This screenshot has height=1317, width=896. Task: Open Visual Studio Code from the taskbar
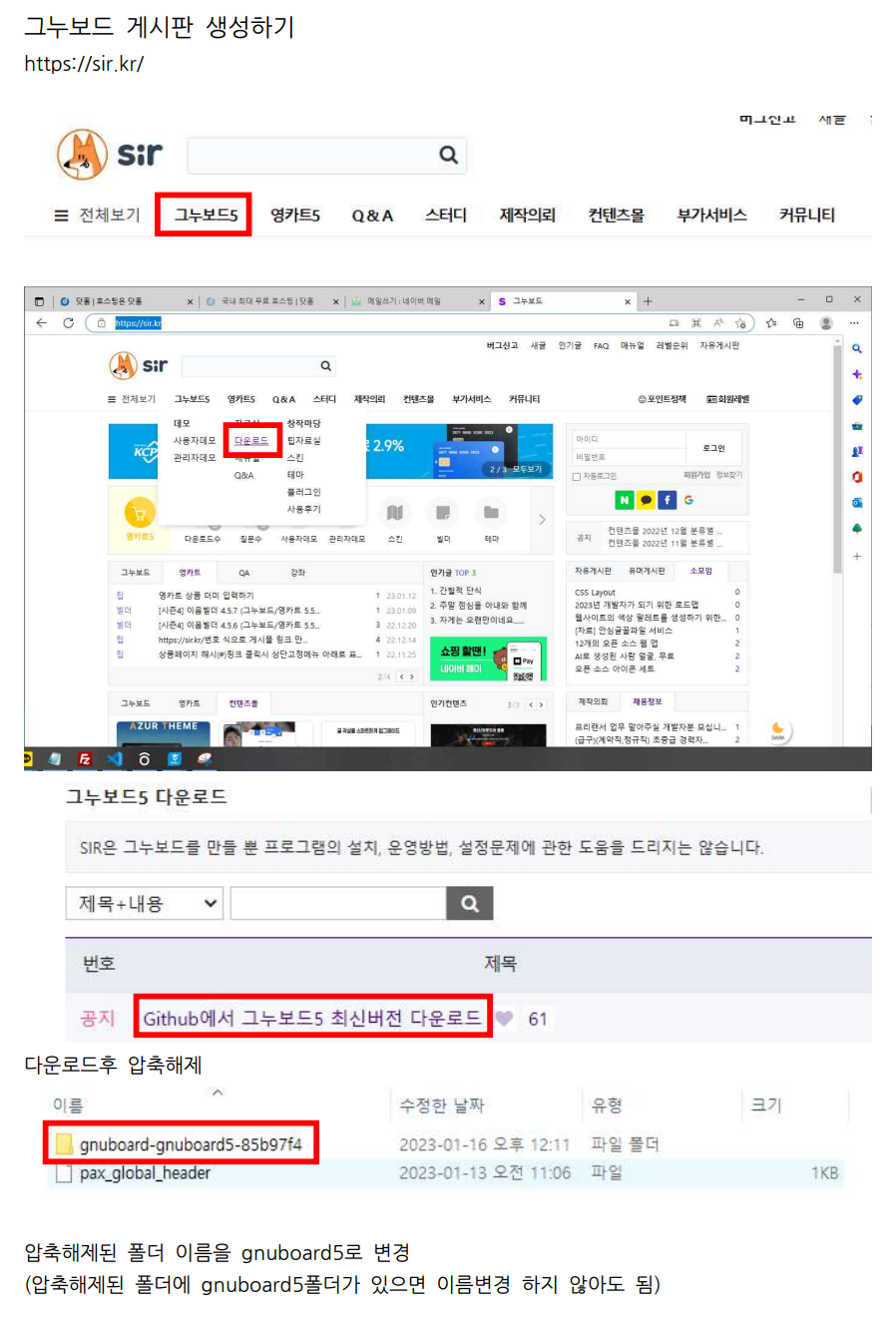(115, 759)
